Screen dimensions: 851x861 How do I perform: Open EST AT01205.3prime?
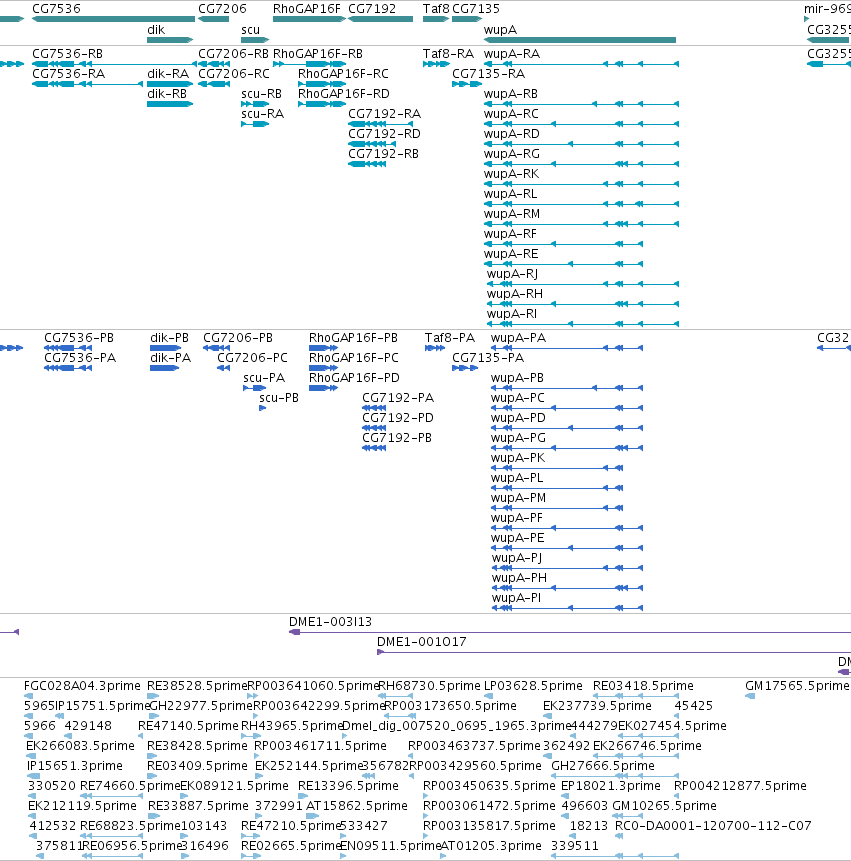(x=491, y=846)
